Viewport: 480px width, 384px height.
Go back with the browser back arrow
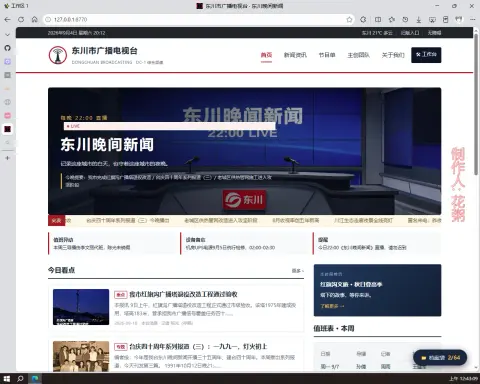tap(7, 20)
